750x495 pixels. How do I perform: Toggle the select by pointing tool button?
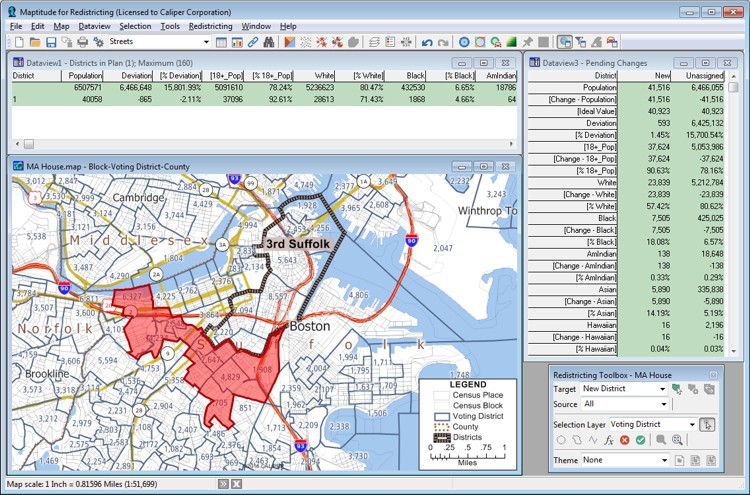(708, 424)
